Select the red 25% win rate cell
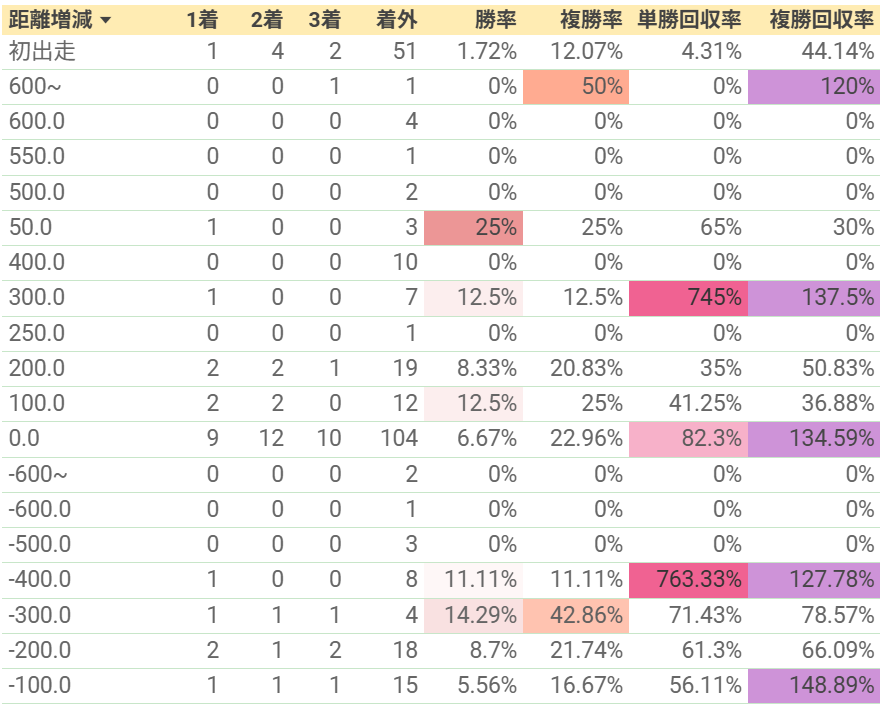The image size is (881, 706). [474, 228]
